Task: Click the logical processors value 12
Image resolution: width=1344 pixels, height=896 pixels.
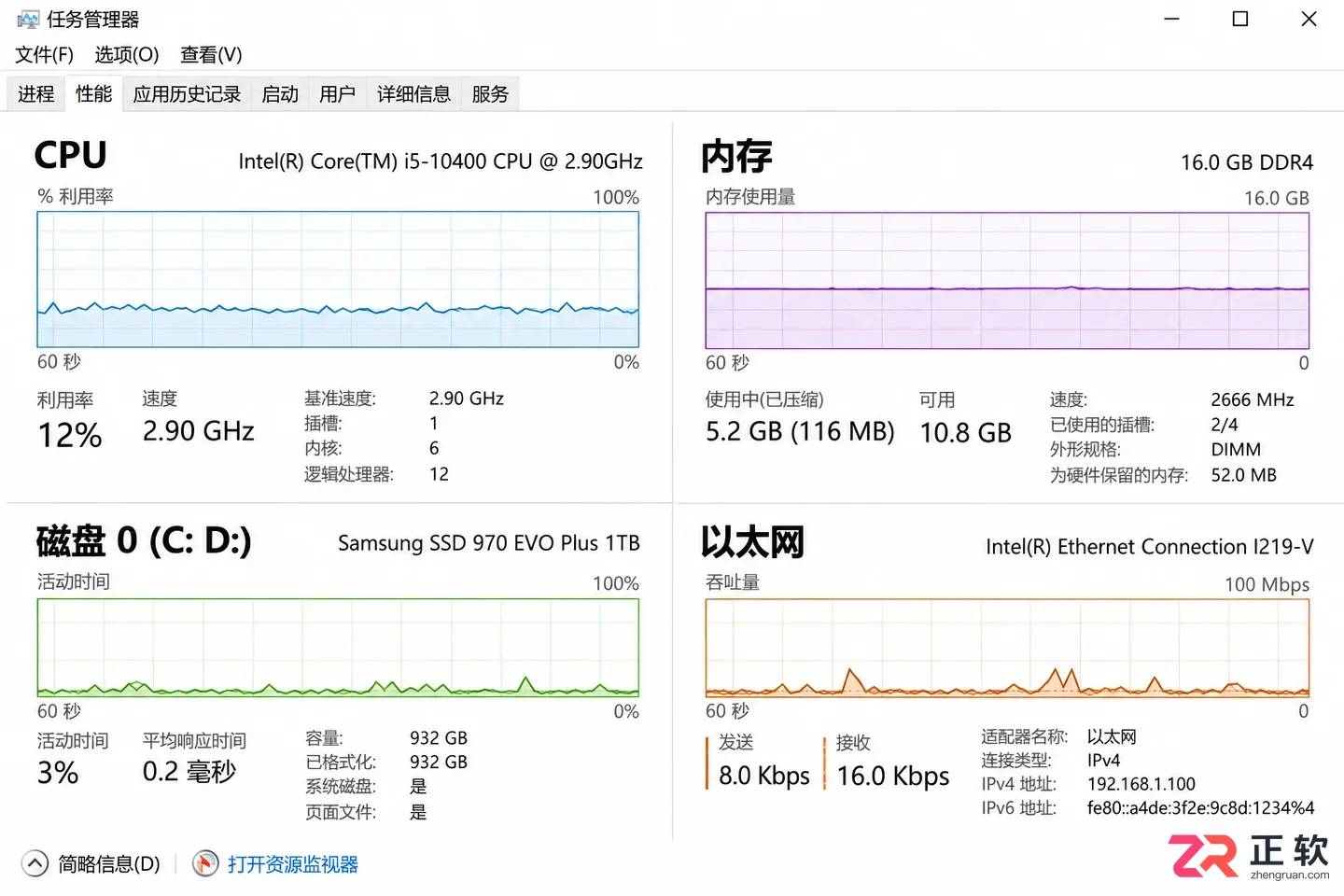Action: tap(440, 474)
